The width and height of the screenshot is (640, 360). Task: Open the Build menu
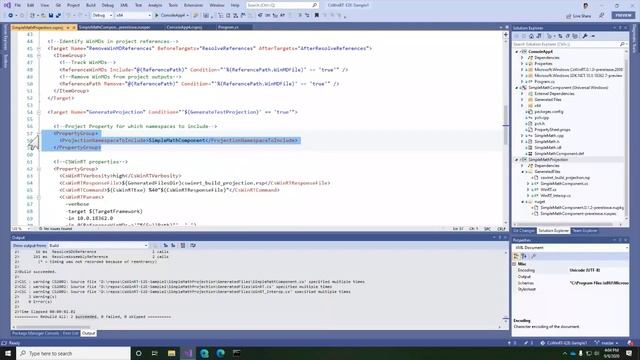tap(91, 5)
